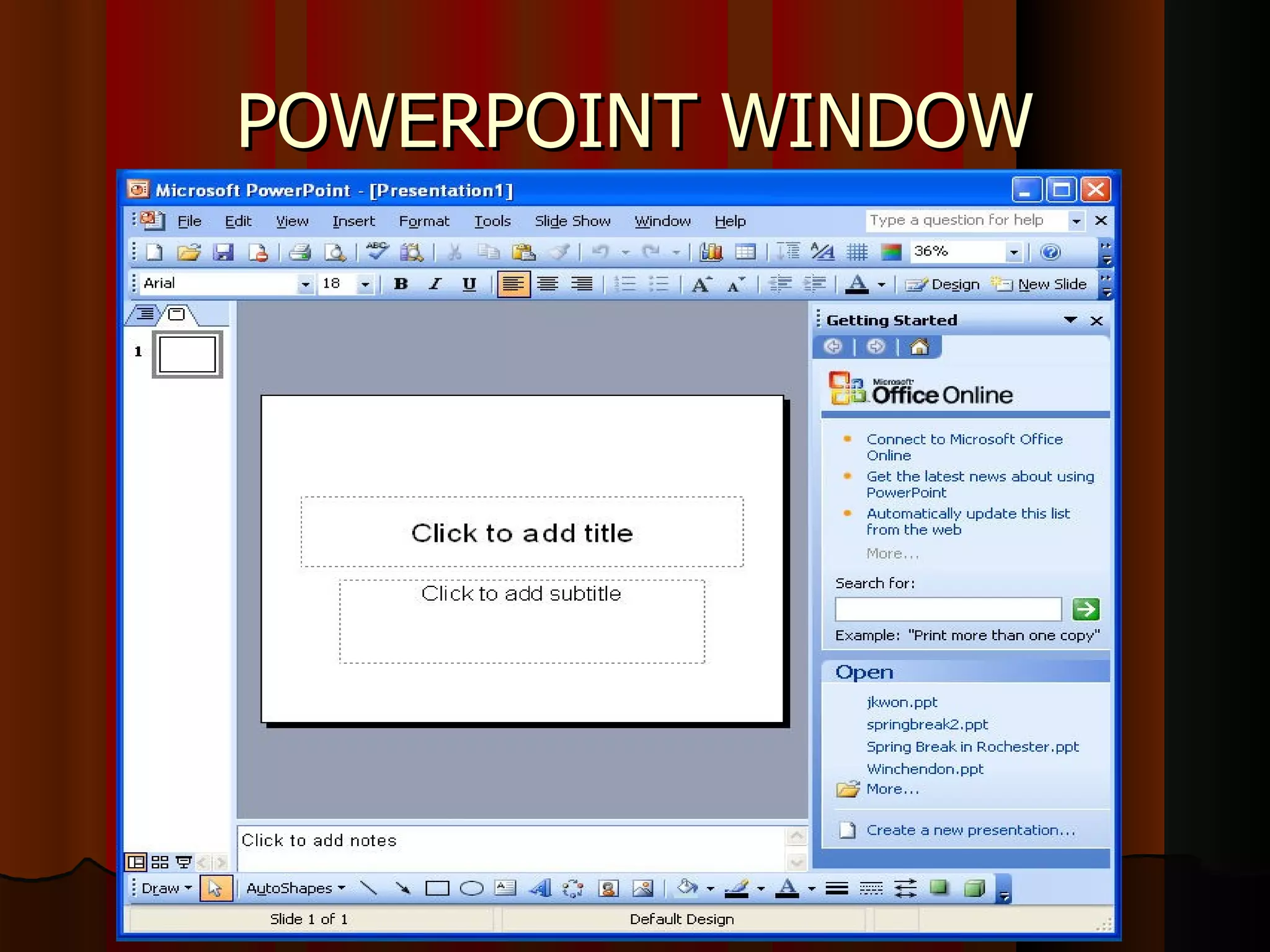Select the Oval drawing tool
The height and width of the screenshot is (952, 1270).
pos(471,889)
